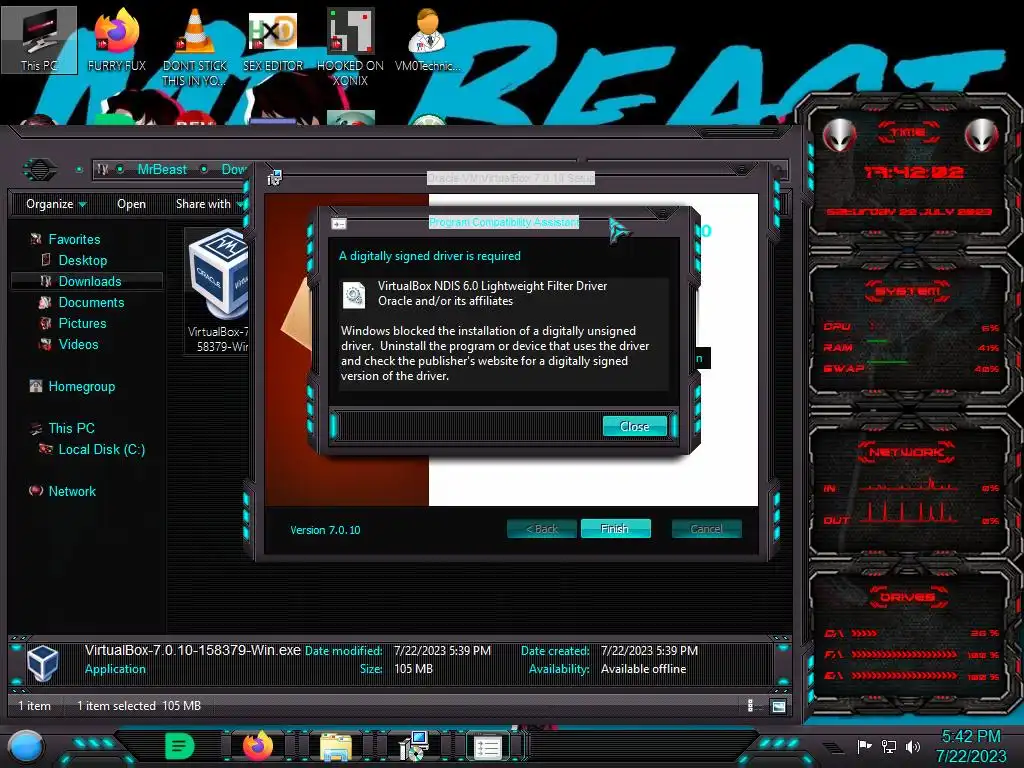This screenshot has height=768, width=1024.
Task: Click the NETWORK gadget header
Action: (x=907, y=452)
